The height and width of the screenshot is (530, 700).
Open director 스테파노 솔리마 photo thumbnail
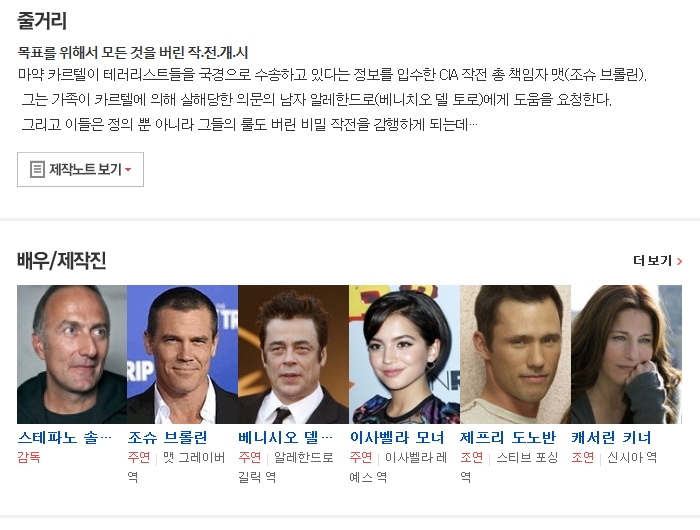[72, 355]
